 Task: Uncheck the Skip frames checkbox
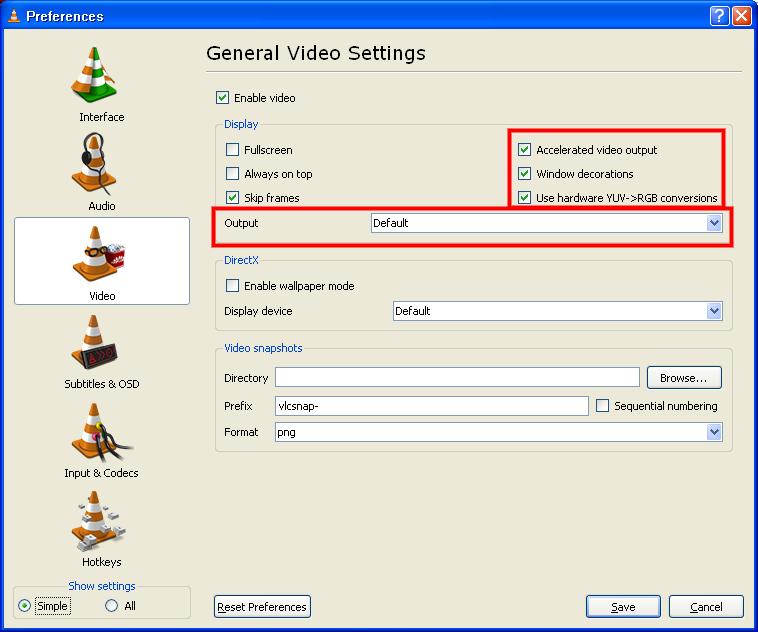(x=233, y=197)
